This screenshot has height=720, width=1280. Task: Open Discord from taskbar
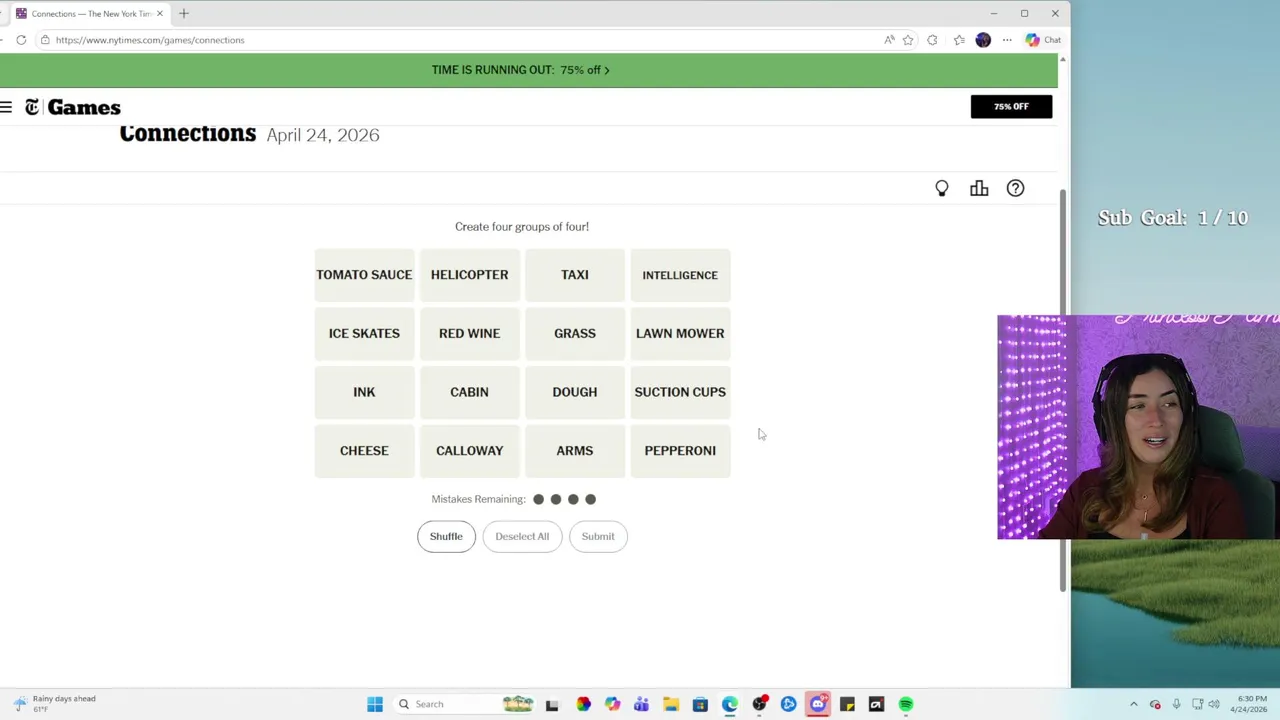(x=818, y=704)
